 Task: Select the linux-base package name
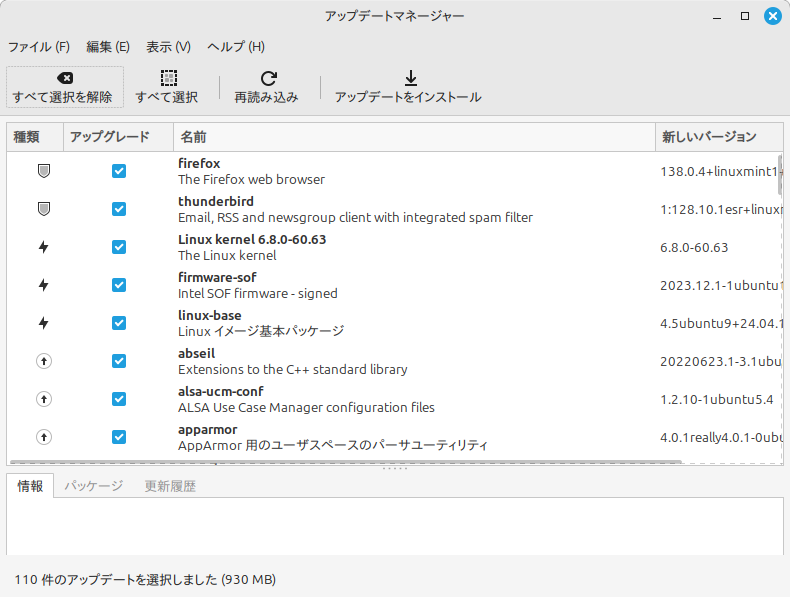pos(210,315)
